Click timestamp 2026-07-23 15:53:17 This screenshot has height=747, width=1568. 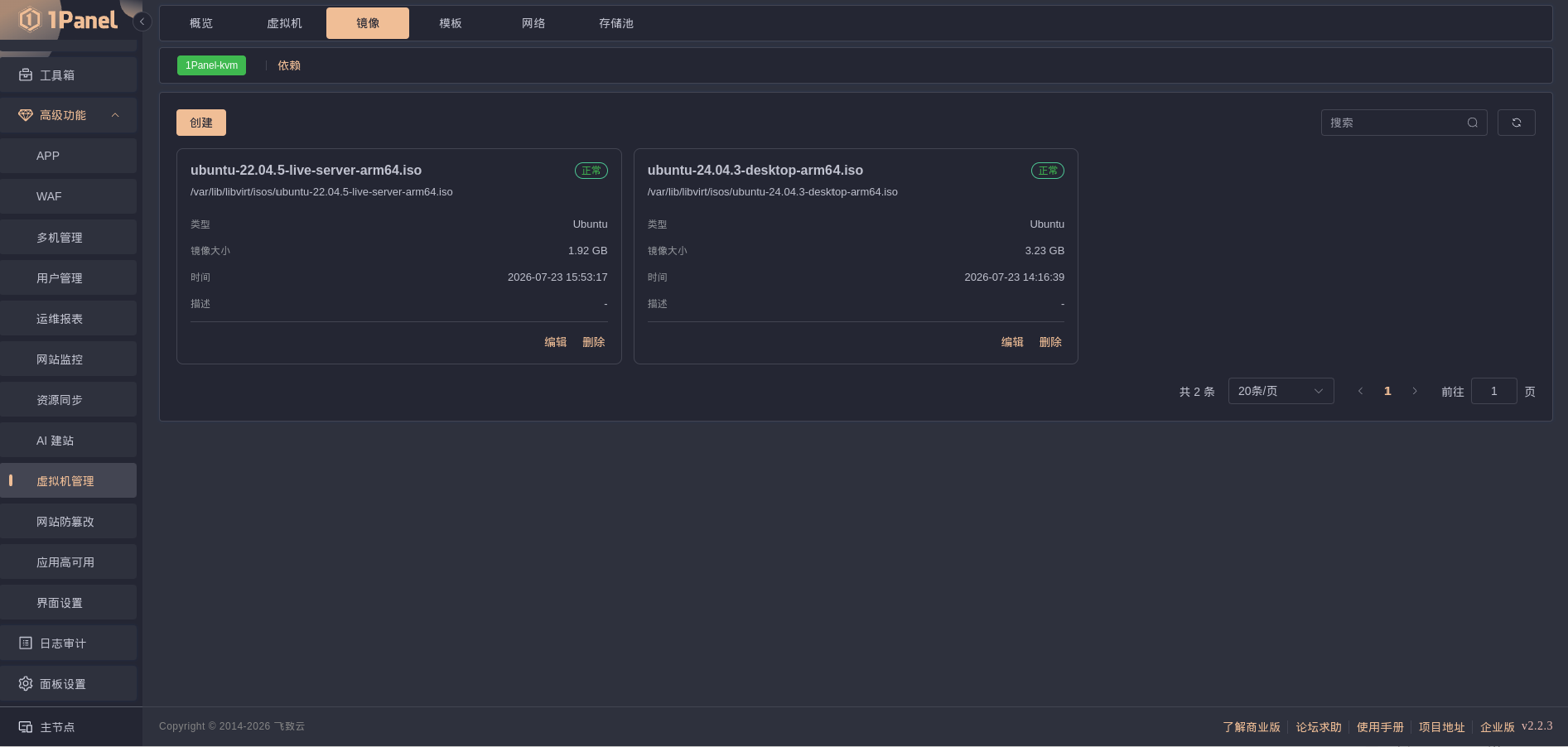pos(557,277)
